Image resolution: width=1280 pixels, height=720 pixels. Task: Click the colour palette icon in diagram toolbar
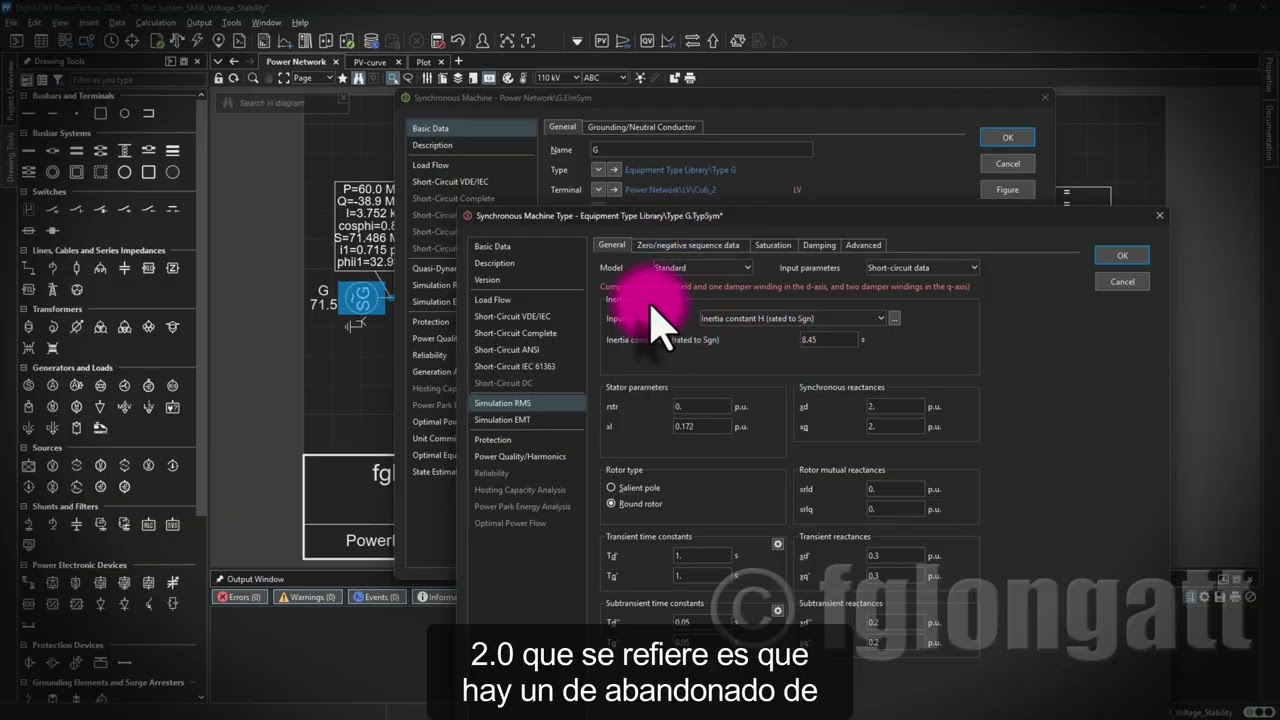point(508,78)
